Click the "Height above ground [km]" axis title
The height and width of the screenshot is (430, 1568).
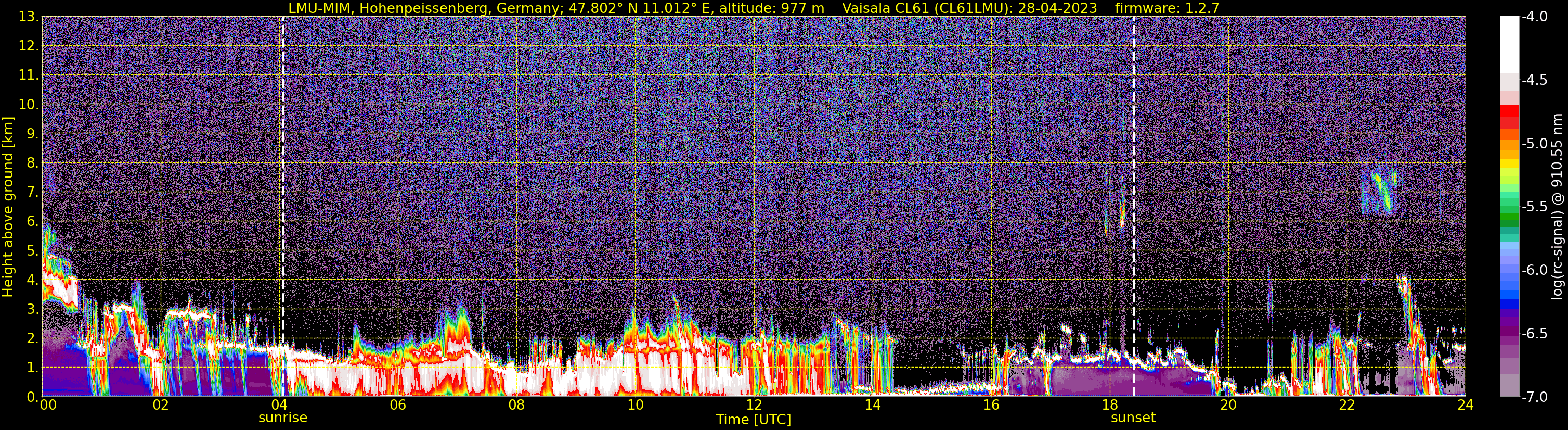[x=8, y=207]
